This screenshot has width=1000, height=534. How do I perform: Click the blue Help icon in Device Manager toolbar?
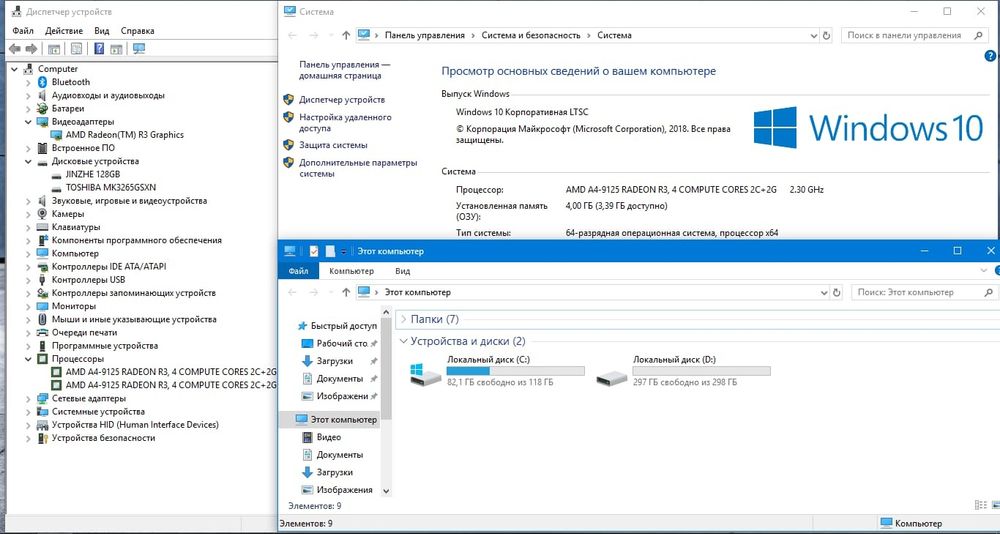99,48
